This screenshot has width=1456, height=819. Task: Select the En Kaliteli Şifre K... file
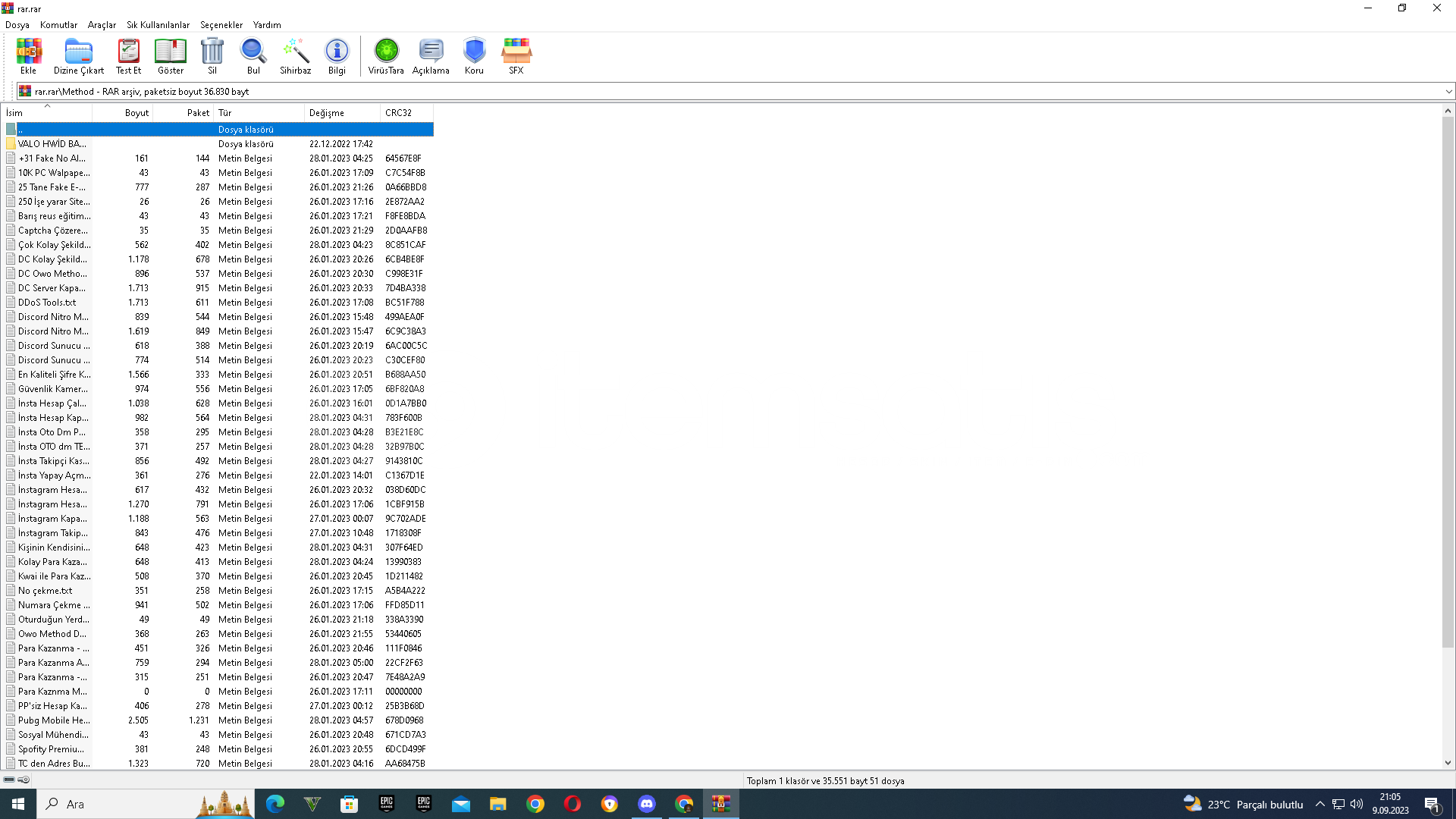coord(218,374)
